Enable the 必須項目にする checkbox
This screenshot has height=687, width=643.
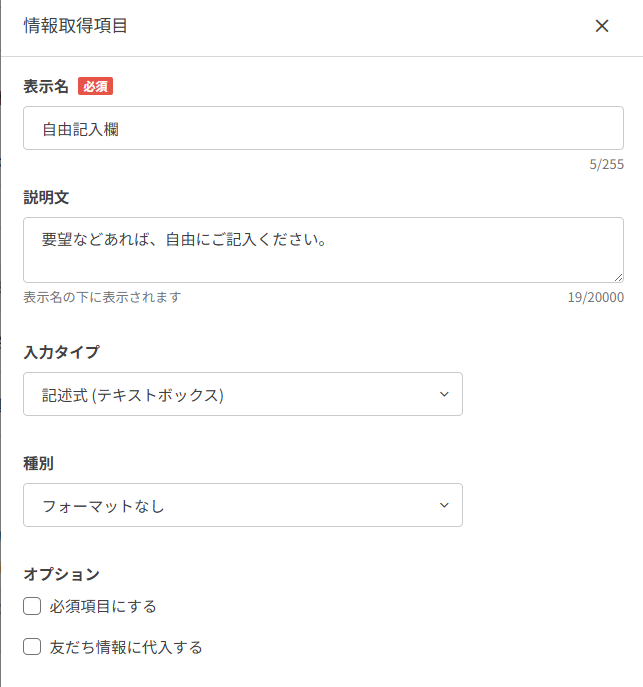point(32,606)
